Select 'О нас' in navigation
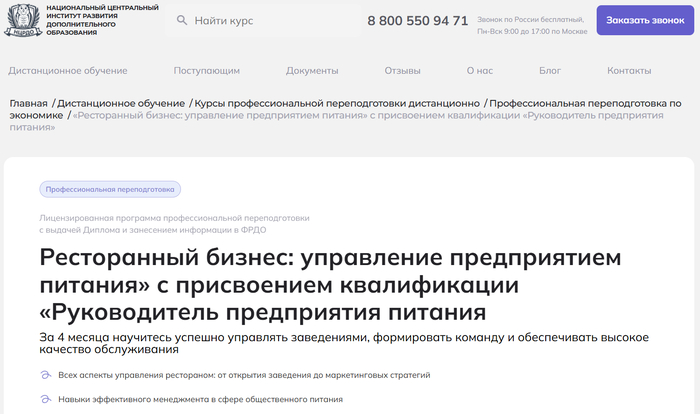 pyautogui.click(x=479, y=71)
